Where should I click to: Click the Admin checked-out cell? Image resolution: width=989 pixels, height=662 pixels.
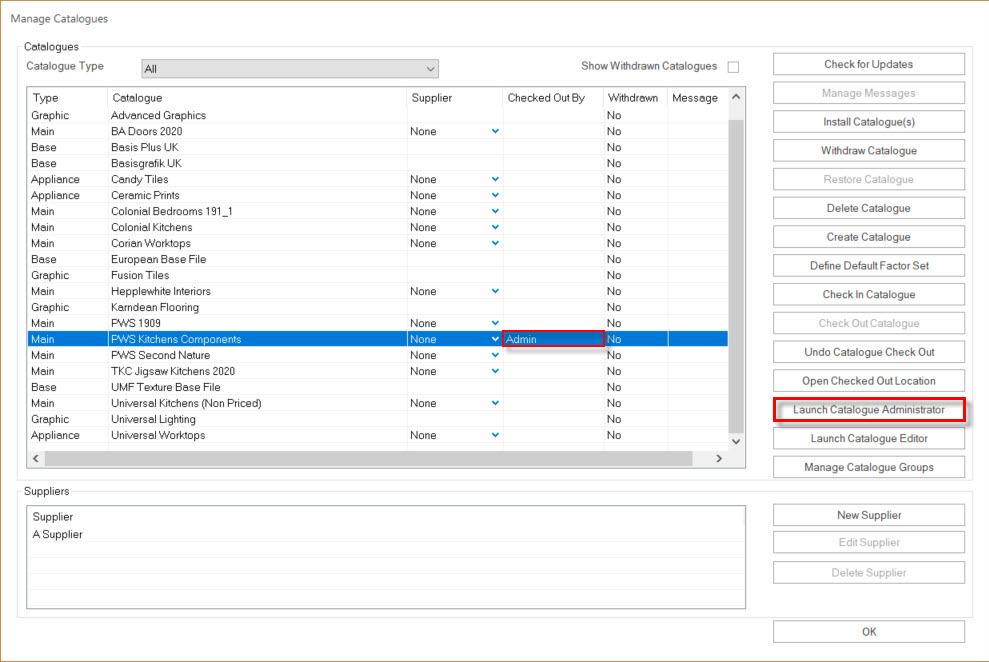[x=553, y=339]
